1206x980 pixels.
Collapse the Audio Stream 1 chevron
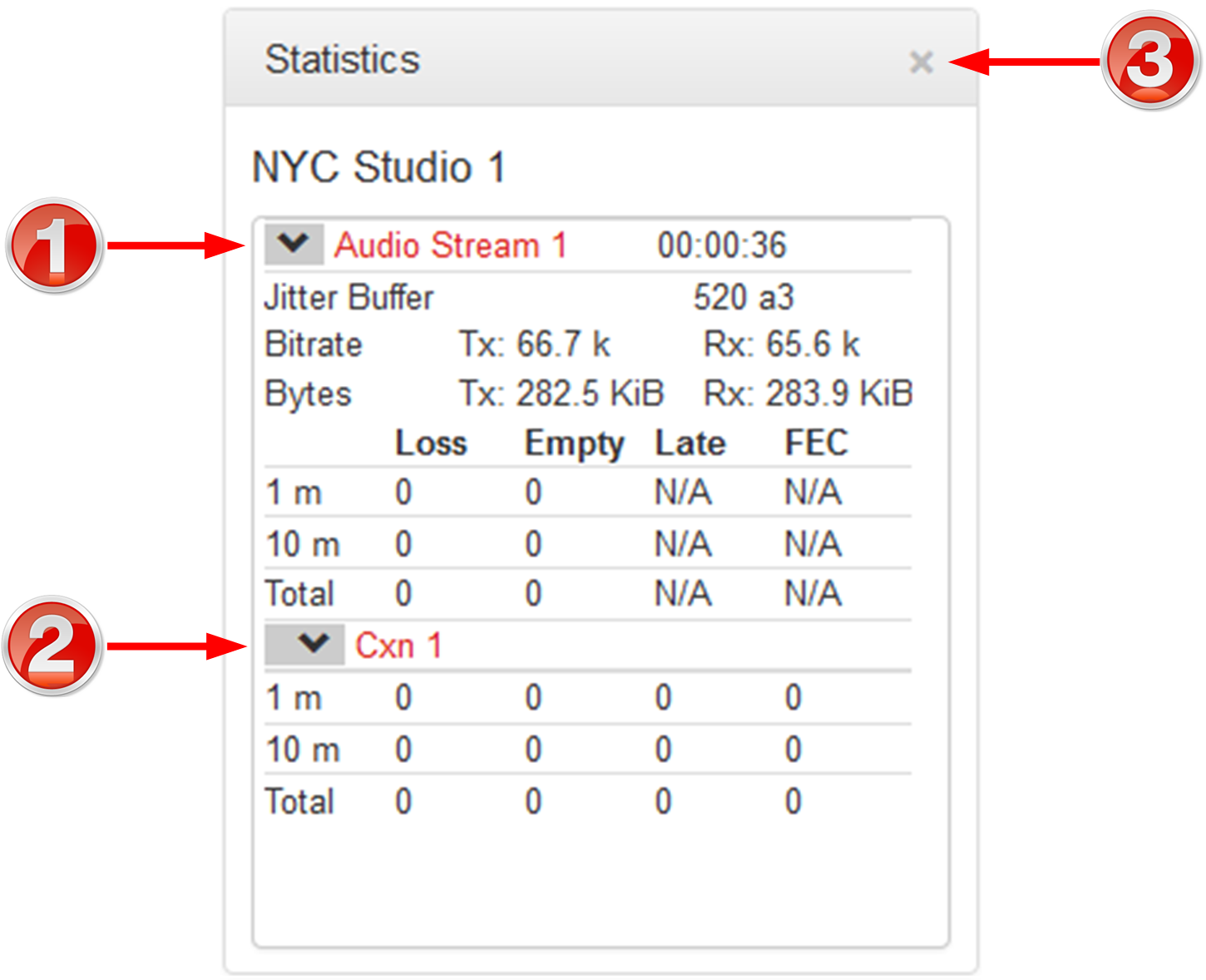(x=294, y=244)
